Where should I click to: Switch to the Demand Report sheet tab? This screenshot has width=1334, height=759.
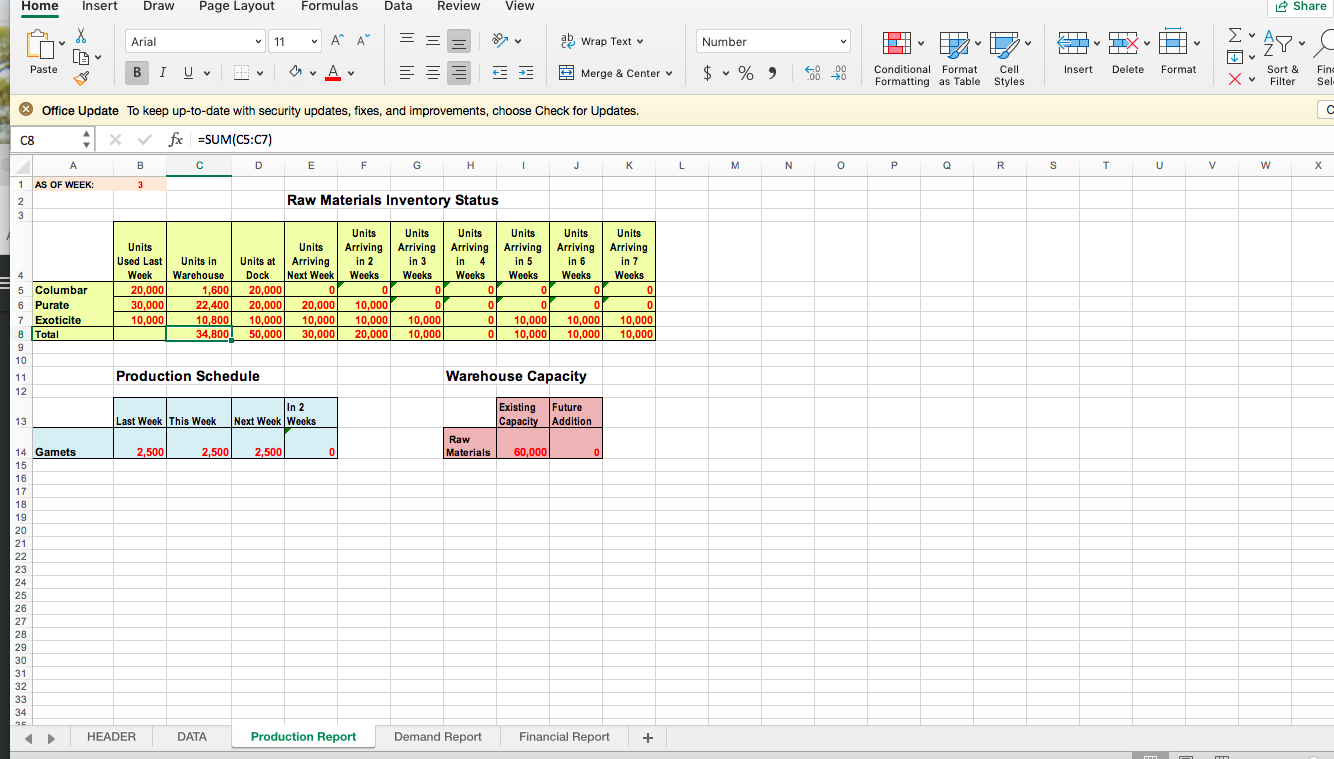point(438,737)
